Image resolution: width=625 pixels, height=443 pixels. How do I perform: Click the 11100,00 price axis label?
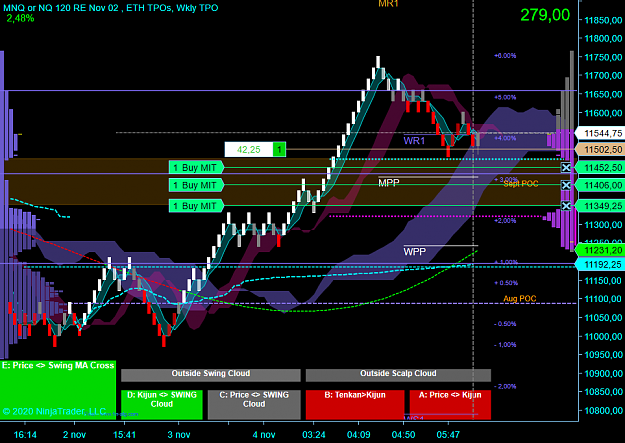(x=603, y=299)
